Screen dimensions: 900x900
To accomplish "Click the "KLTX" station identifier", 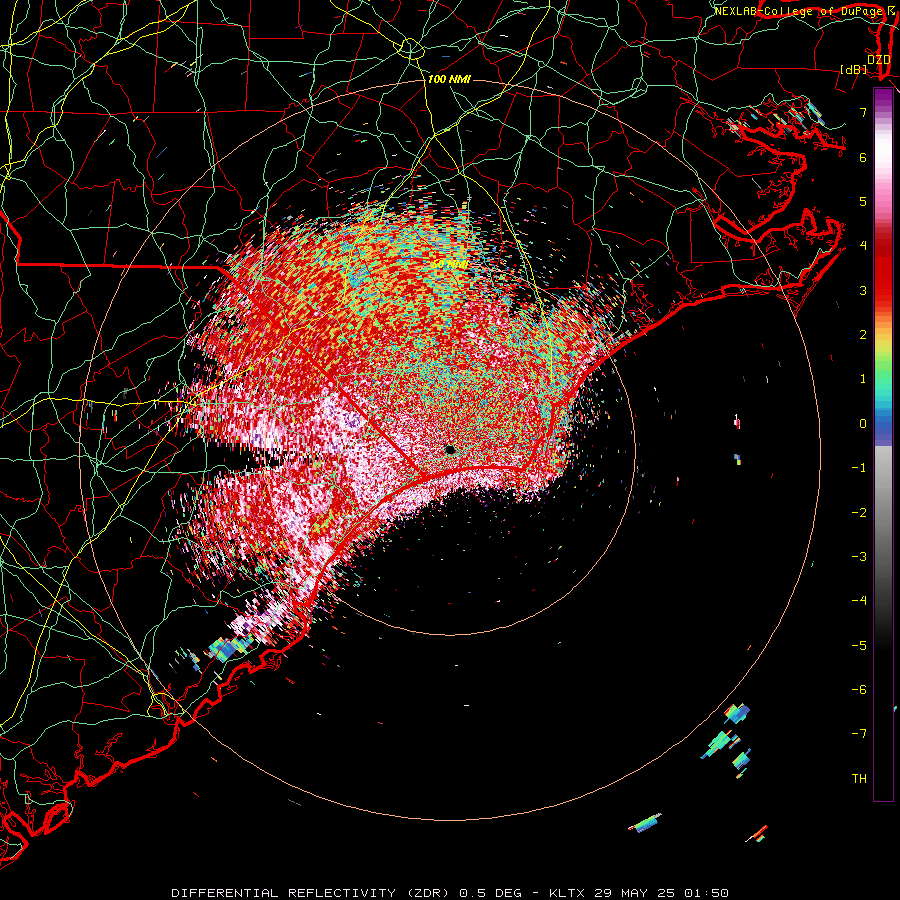I will tap(567, 893).
